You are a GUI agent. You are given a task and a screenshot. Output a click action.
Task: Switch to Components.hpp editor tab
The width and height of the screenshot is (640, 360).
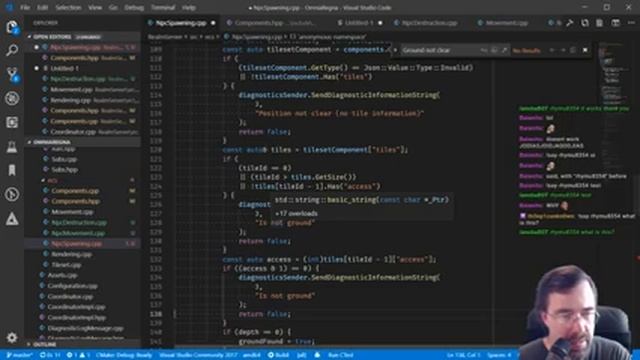(271, 23)
